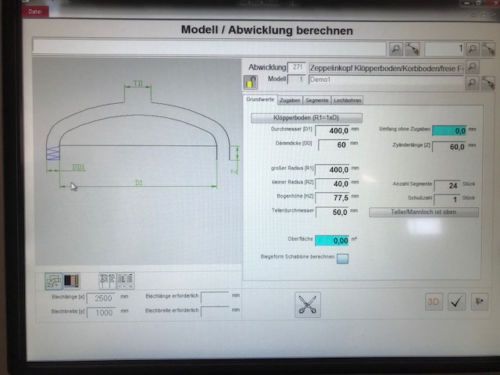Toggle the yellow padlock icon
The height and width of the screenshot is (375, 500).
[x=250, y=82]
